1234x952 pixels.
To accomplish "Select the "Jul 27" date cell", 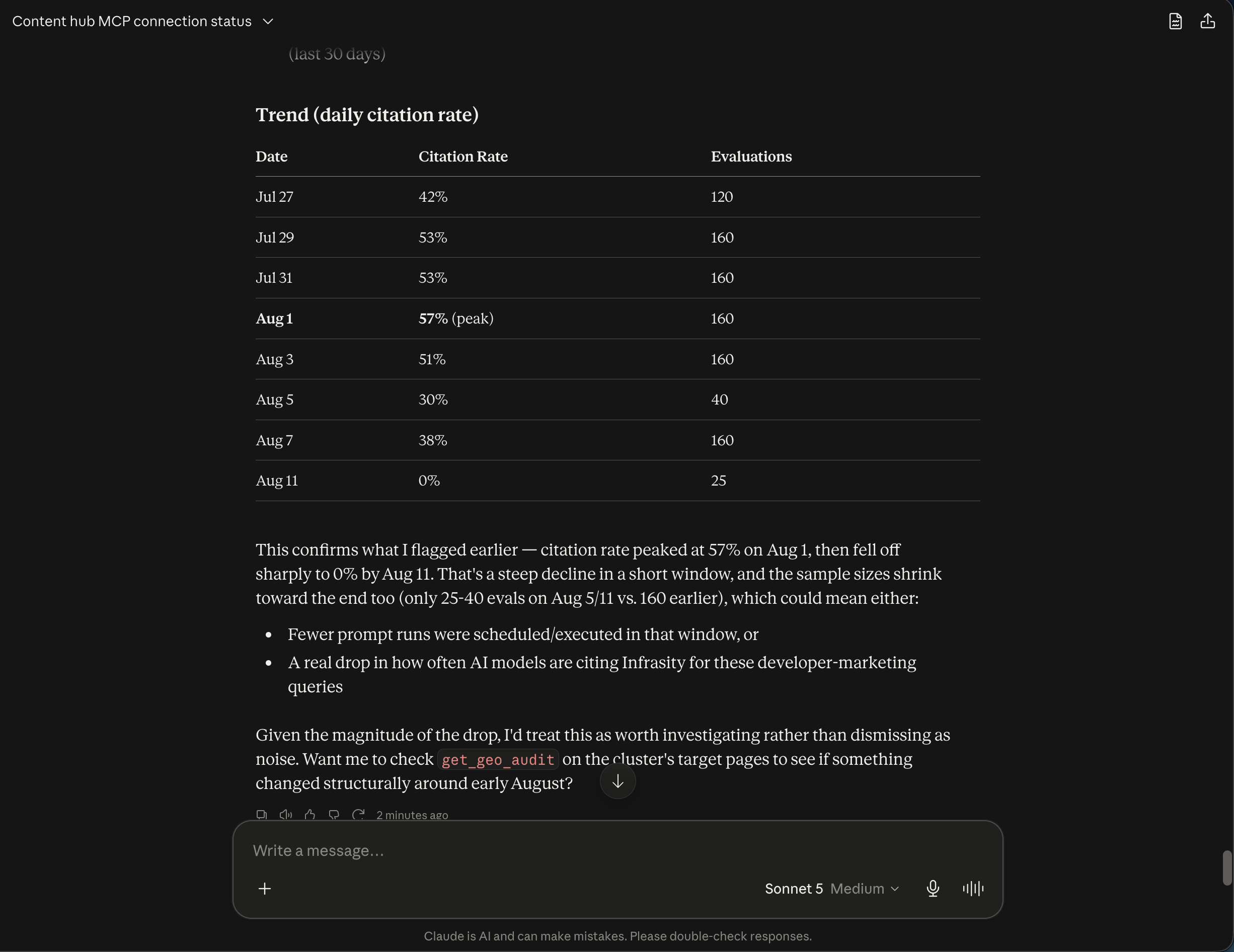I will click(x=275, y=197).
